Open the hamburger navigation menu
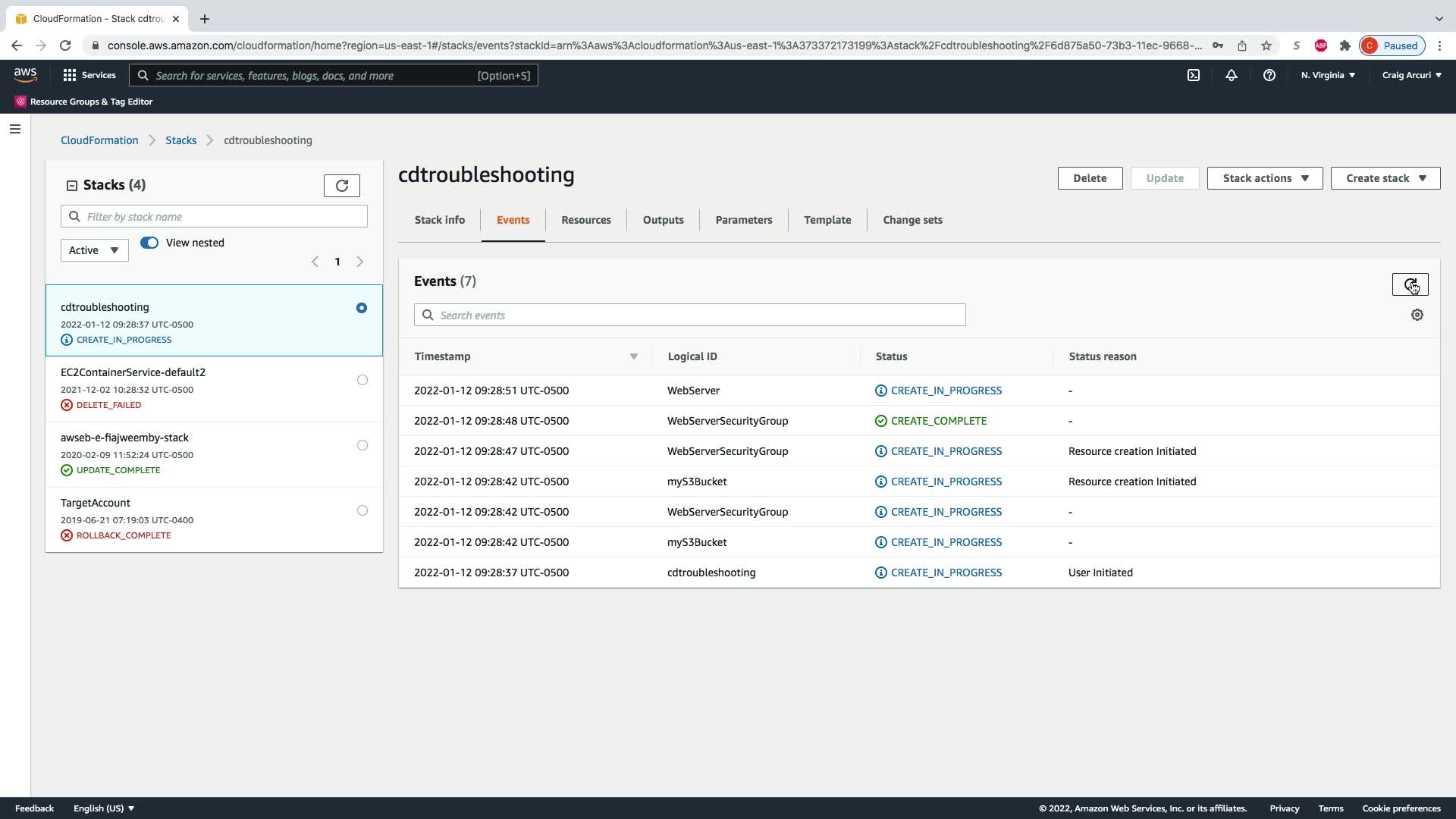This screenshot has height=819, width=1456. pyautogui.click(x=15, y=129)
